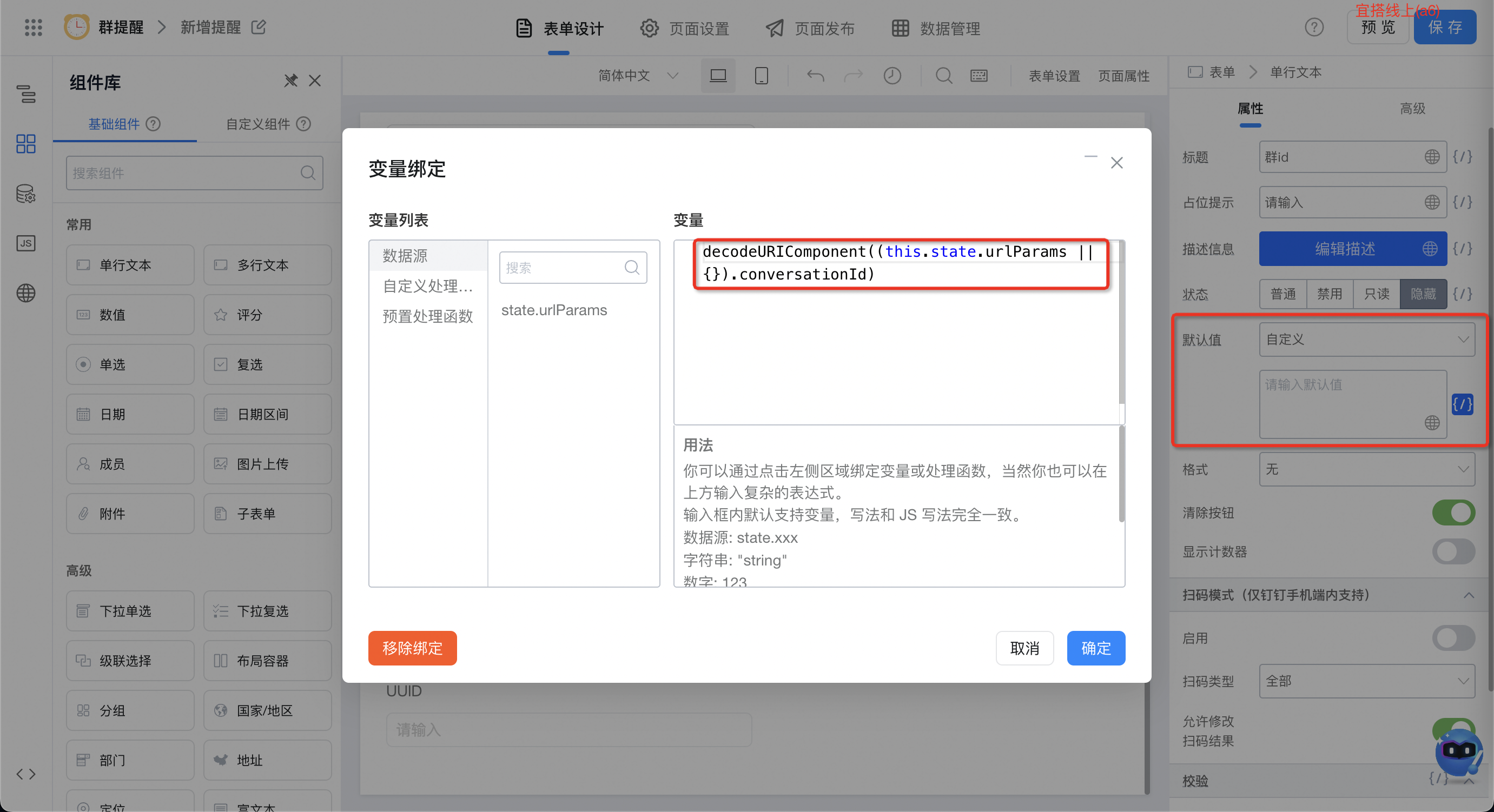Click globe icon in 标题 field
Screen dimensions: 1494x812
coord(1432,157)
